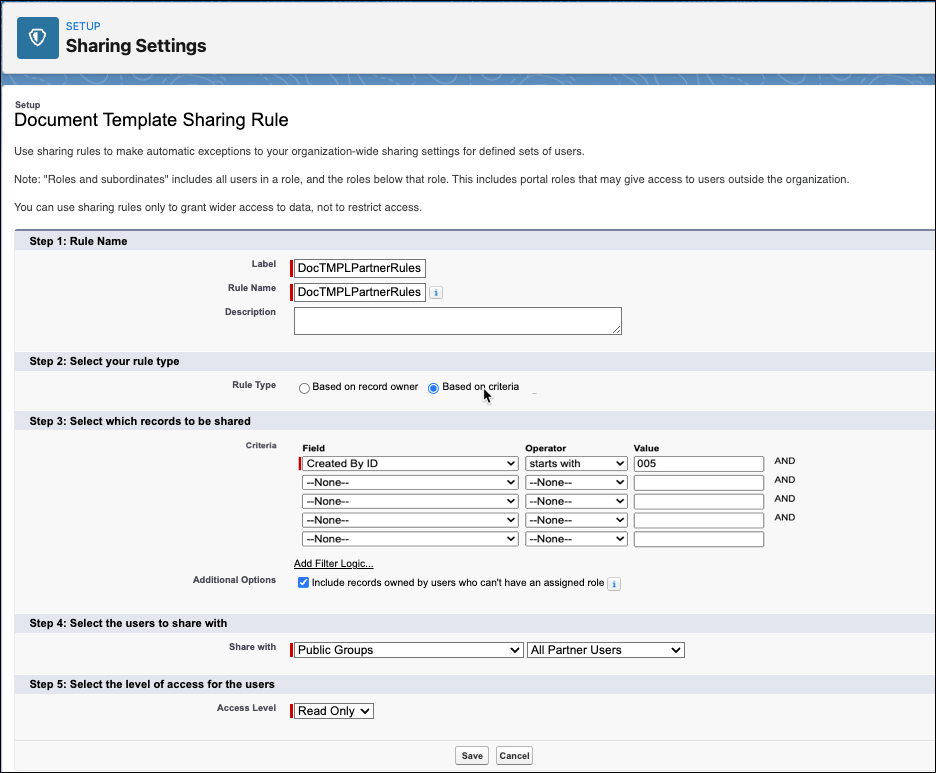Screen dimensions: 936x773
Task: Open the fourth row Operator dropdown
Action: tap(576, 520)
